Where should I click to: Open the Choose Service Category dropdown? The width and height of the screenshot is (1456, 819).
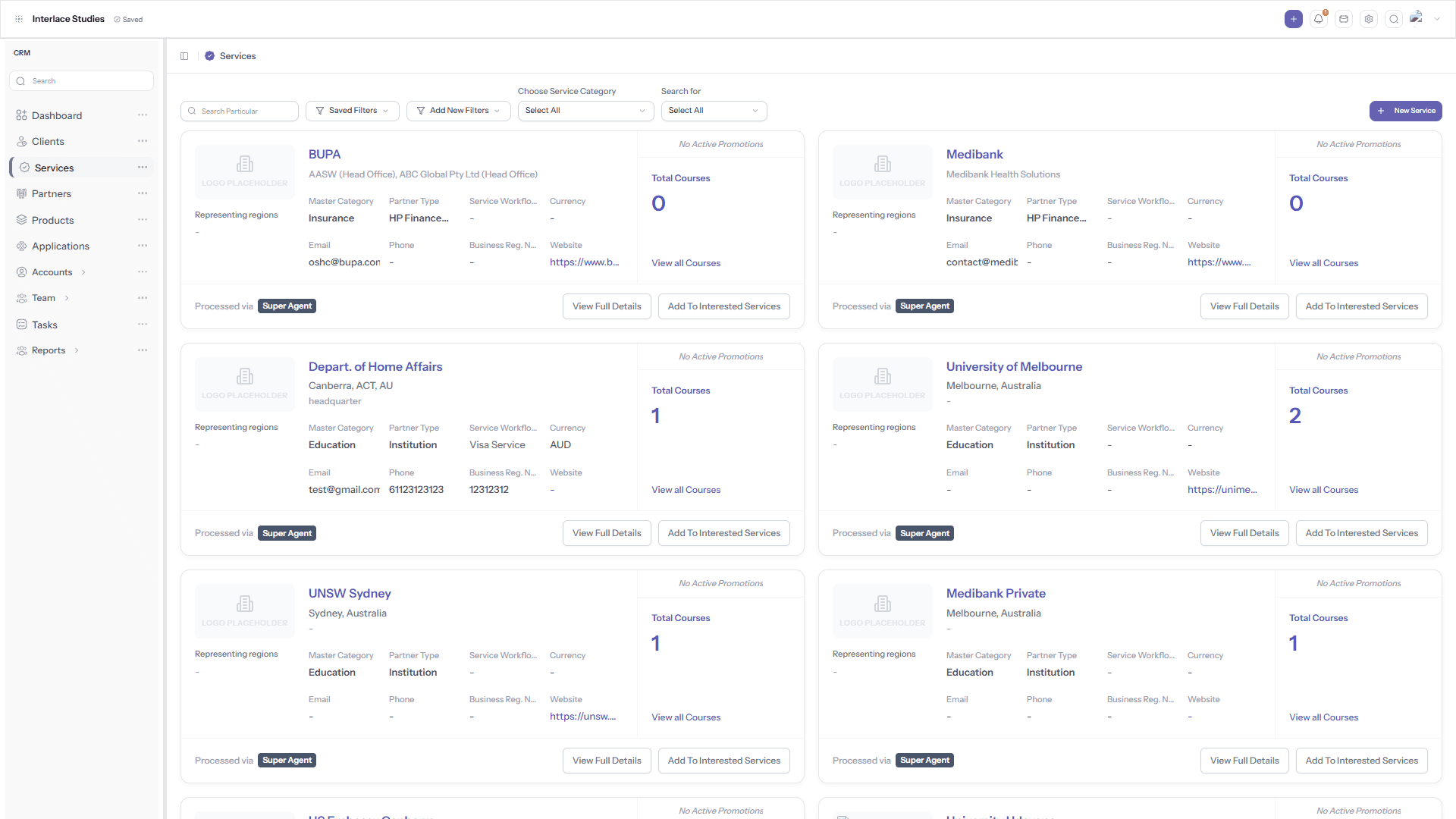[585, 111]
